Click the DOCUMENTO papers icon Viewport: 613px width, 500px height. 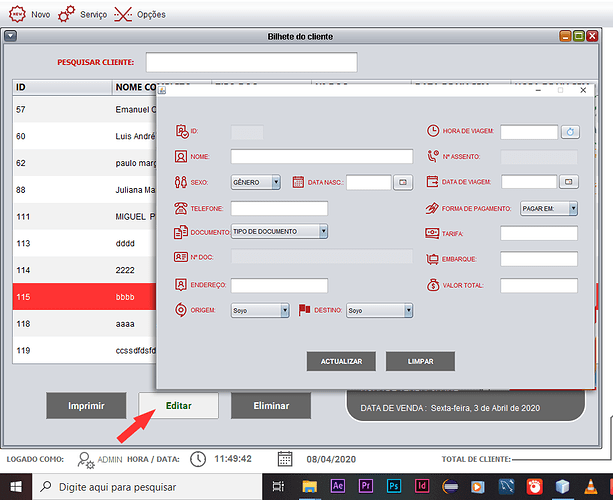(x=181, y=232)
